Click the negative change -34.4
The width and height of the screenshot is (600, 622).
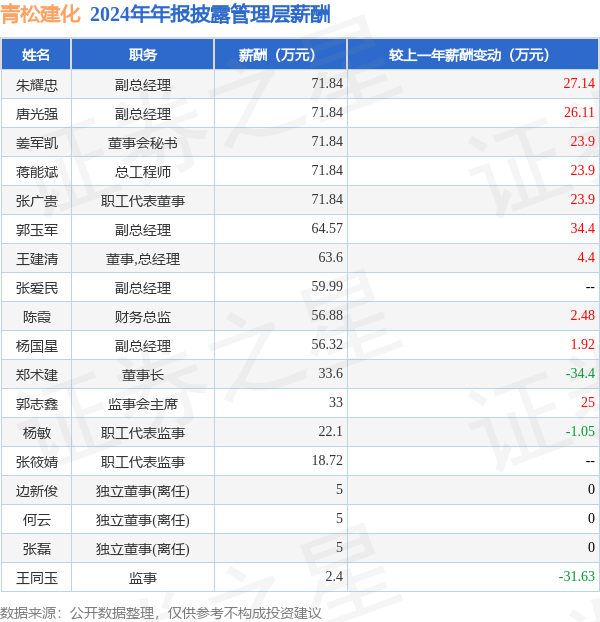580,373
